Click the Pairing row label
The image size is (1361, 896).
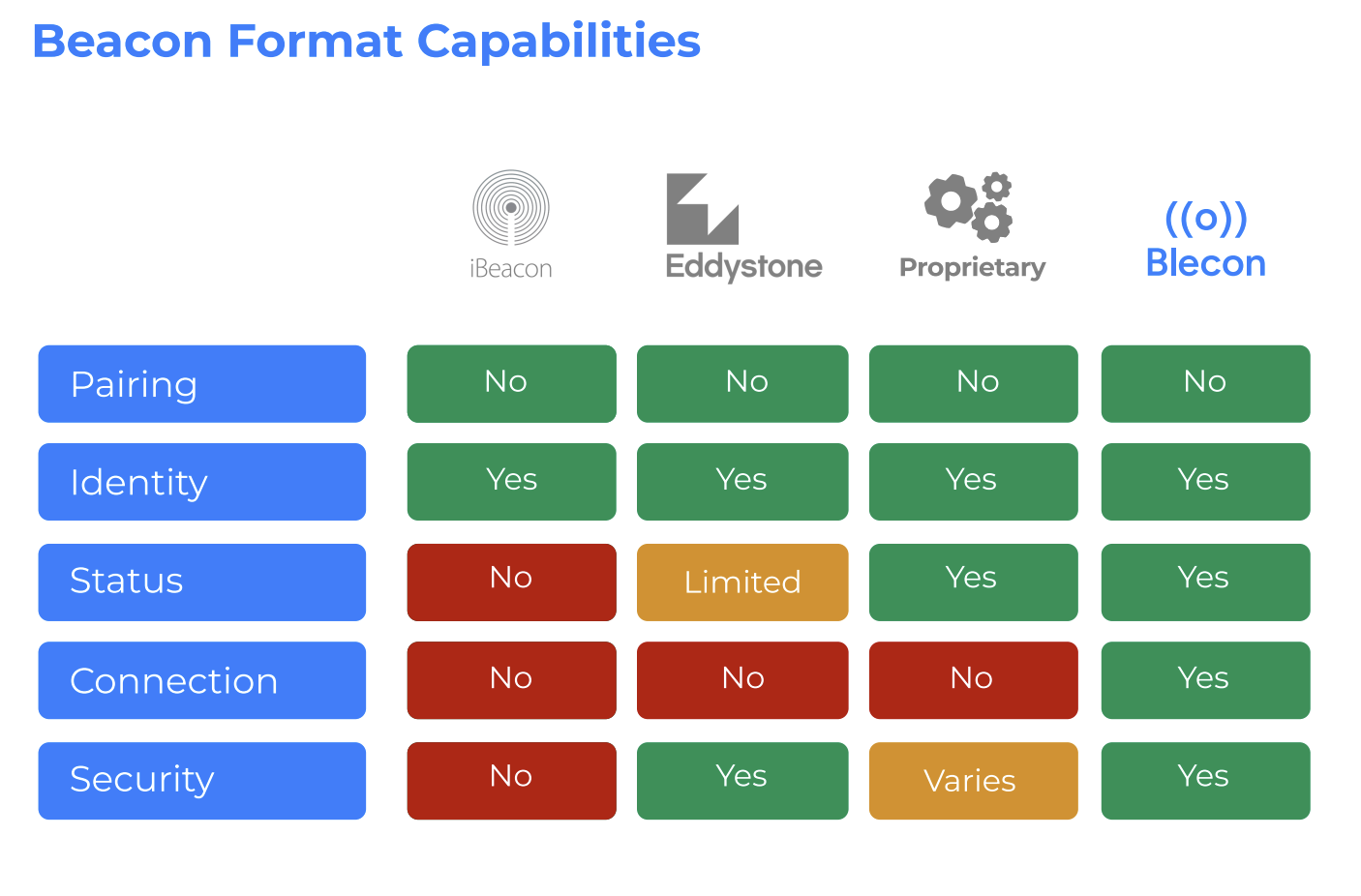[x=201, y=384]
